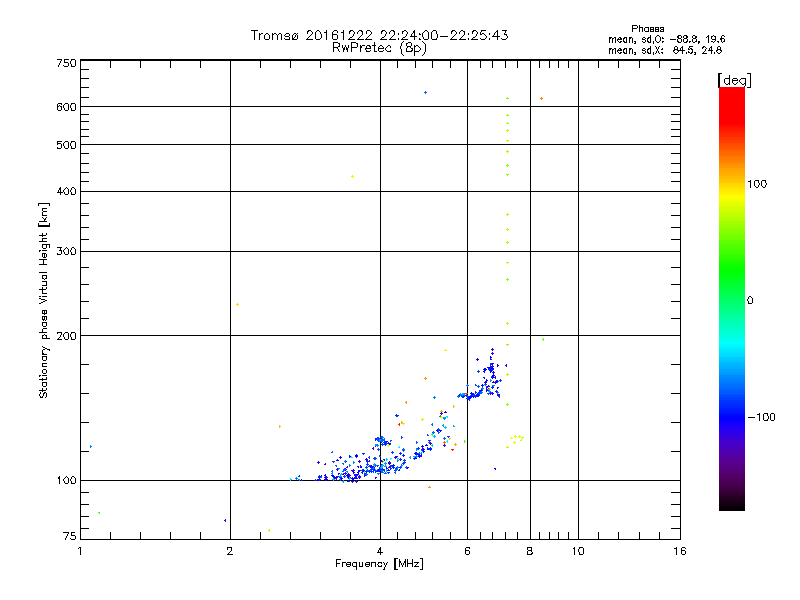Viewport: 800px width, 600px height.
Task: Click the colorbar tick label '100'
Action: pyautogui.click(x=757, y=184)
